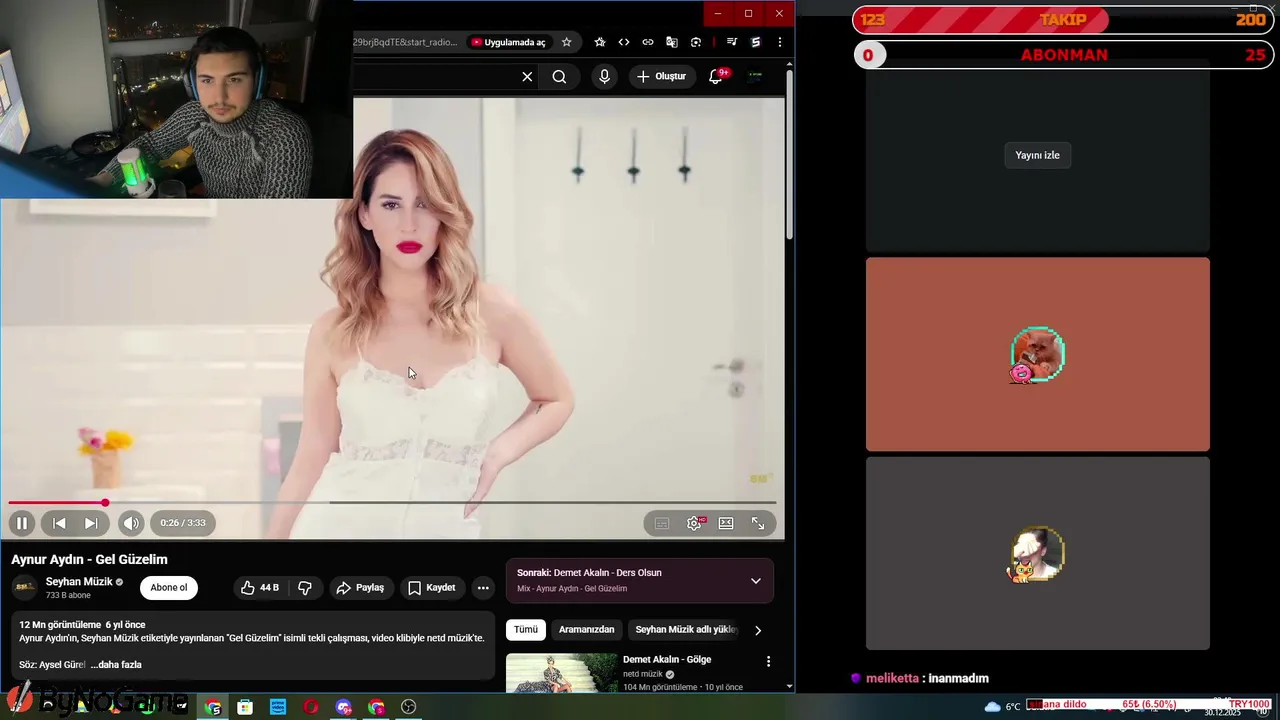1280x720 pixels.
Task: Like the video with thumbs up
Action: [x=260, y=588]
